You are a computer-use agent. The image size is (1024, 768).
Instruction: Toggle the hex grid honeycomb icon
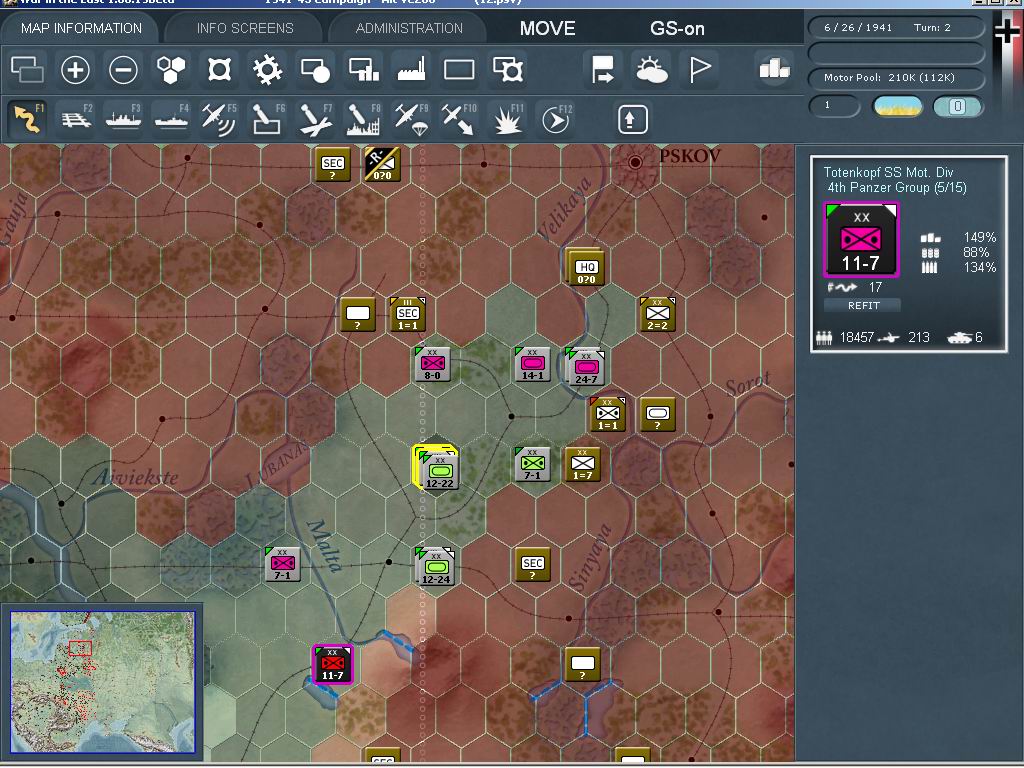click(x=171, y=70)
